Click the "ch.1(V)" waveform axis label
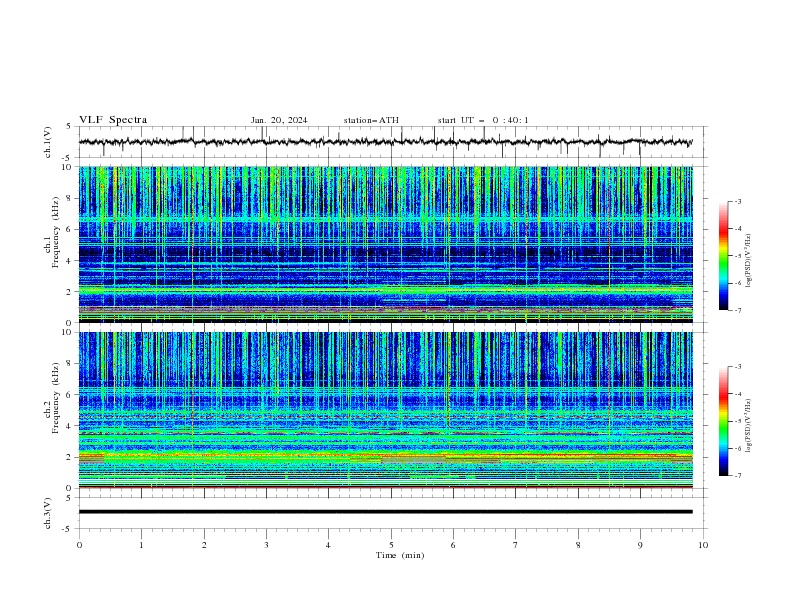The image size is (792, 612). coord(48,142)
